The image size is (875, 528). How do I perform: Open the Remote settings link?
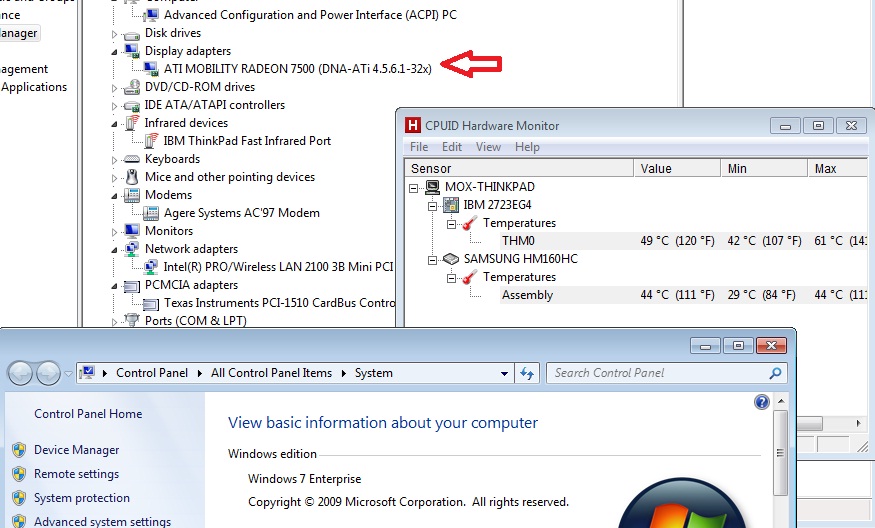(x=76, y=474)
